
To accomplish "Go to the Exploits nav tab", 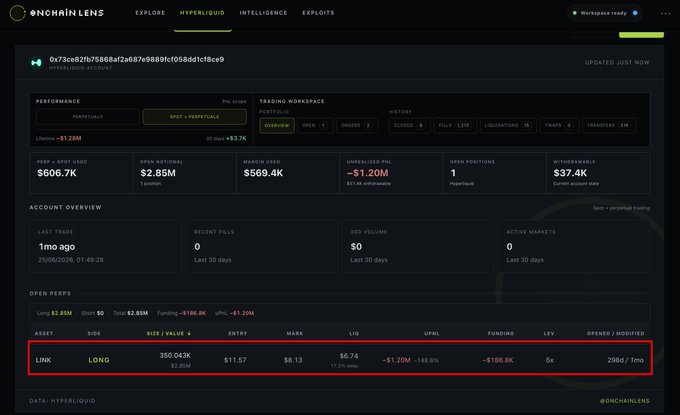I will pos(318,13).
